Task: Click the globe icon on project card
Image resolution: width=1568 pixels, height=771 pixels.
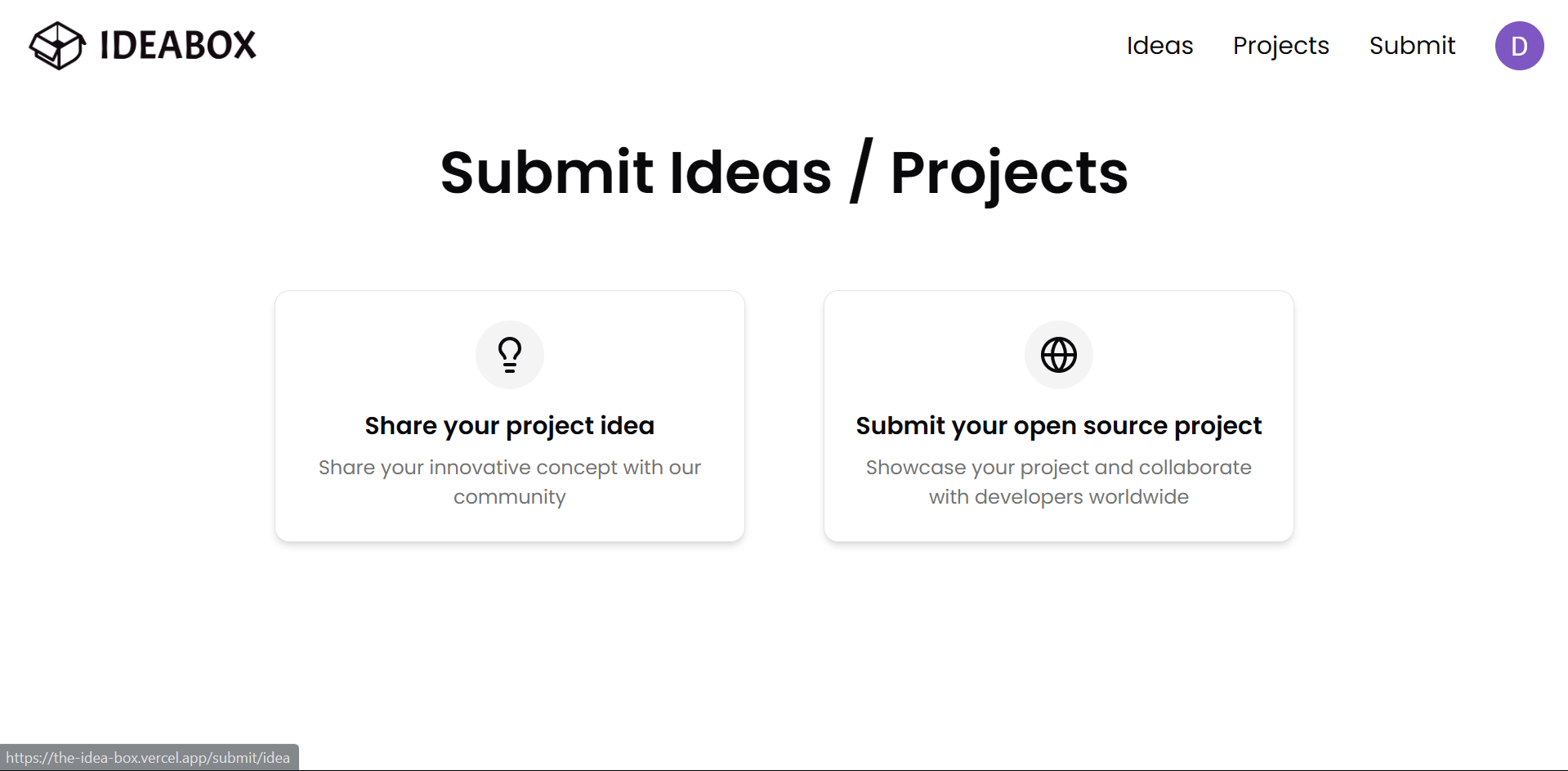Action: click(1059, 355)
